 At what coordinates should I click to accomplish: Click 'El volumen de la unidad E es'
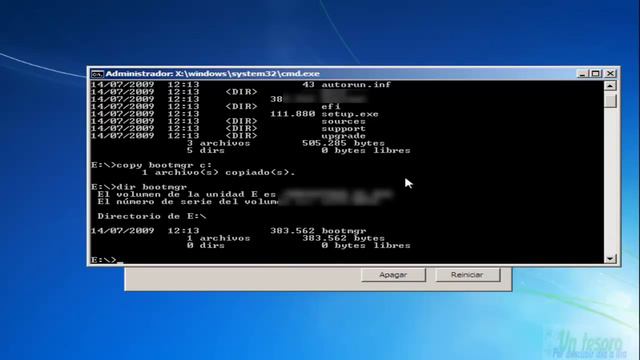(x=187, y=194)
